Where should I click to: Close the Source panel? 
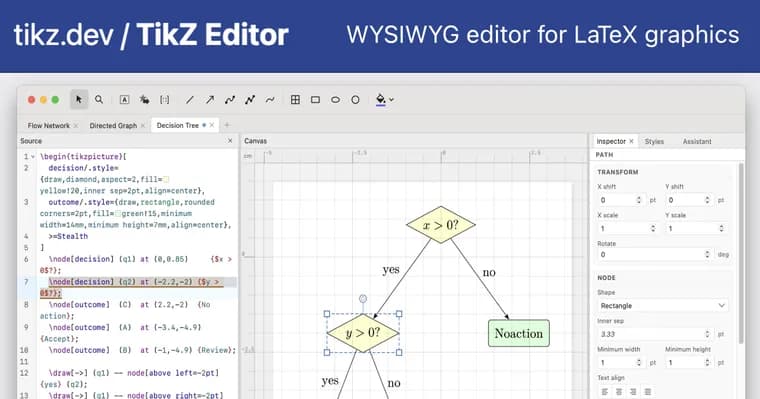pyautogui.click(x=230, y=141)
